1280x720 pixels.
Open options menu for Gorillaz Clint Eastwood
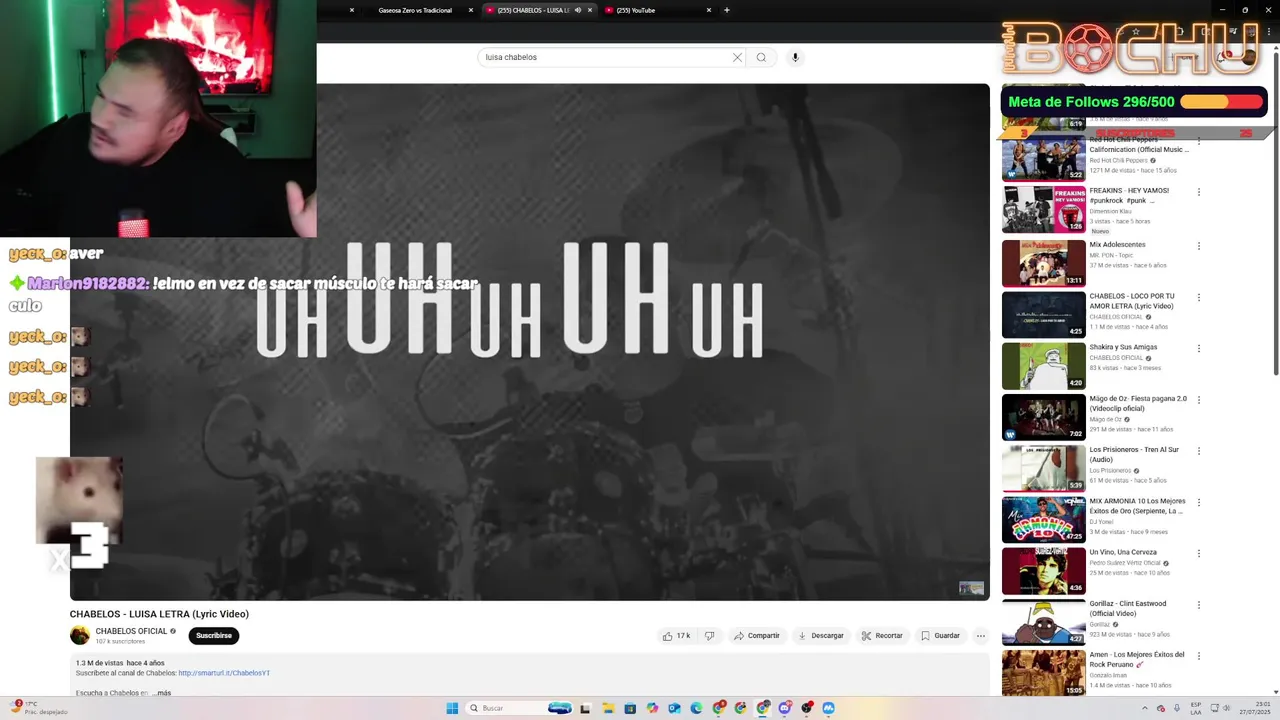(x=1199, y=605)
